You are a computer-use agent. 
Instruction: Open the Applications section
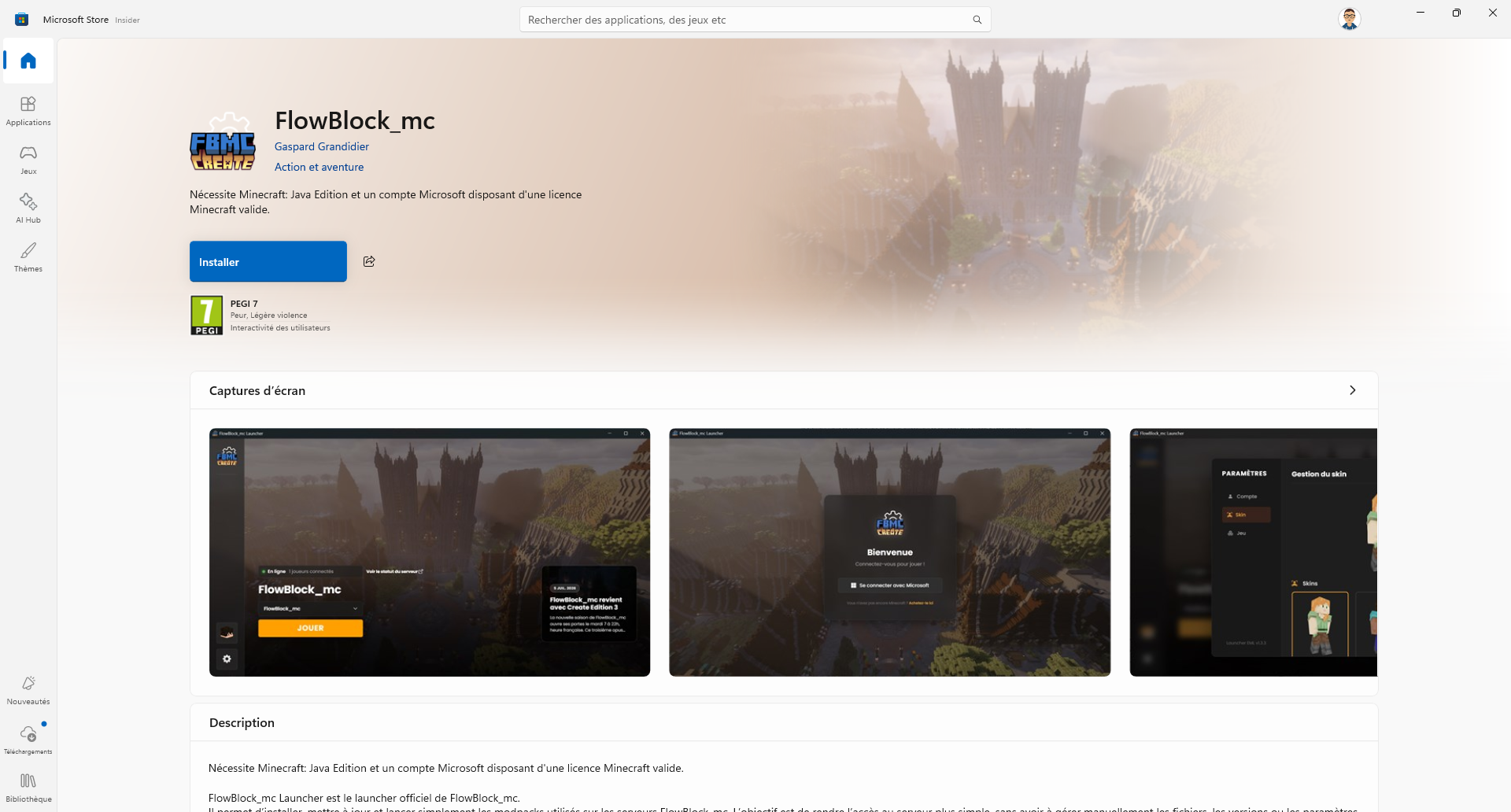pos(28,111)
